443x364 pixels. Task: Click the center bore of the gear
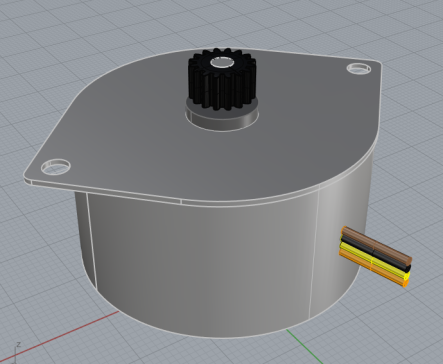222,62
